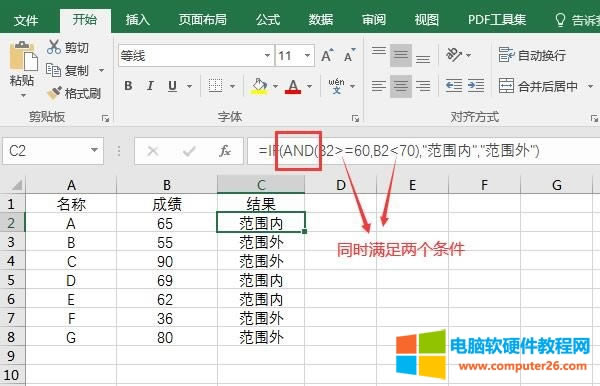Open Name Box dropdown arrow
The image size is (600, 386).
tap(94, 150)
